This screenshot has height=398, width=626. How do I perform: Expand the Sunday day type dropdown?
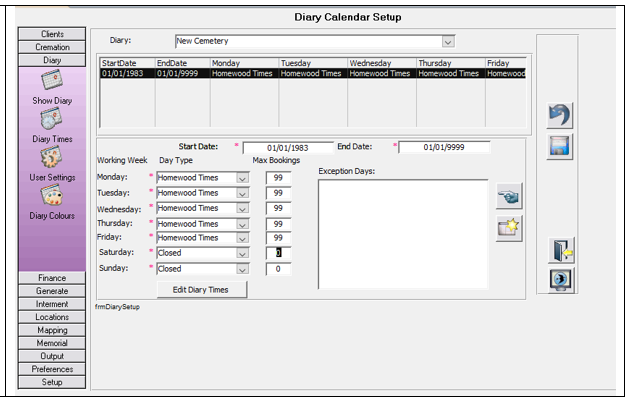242,269
